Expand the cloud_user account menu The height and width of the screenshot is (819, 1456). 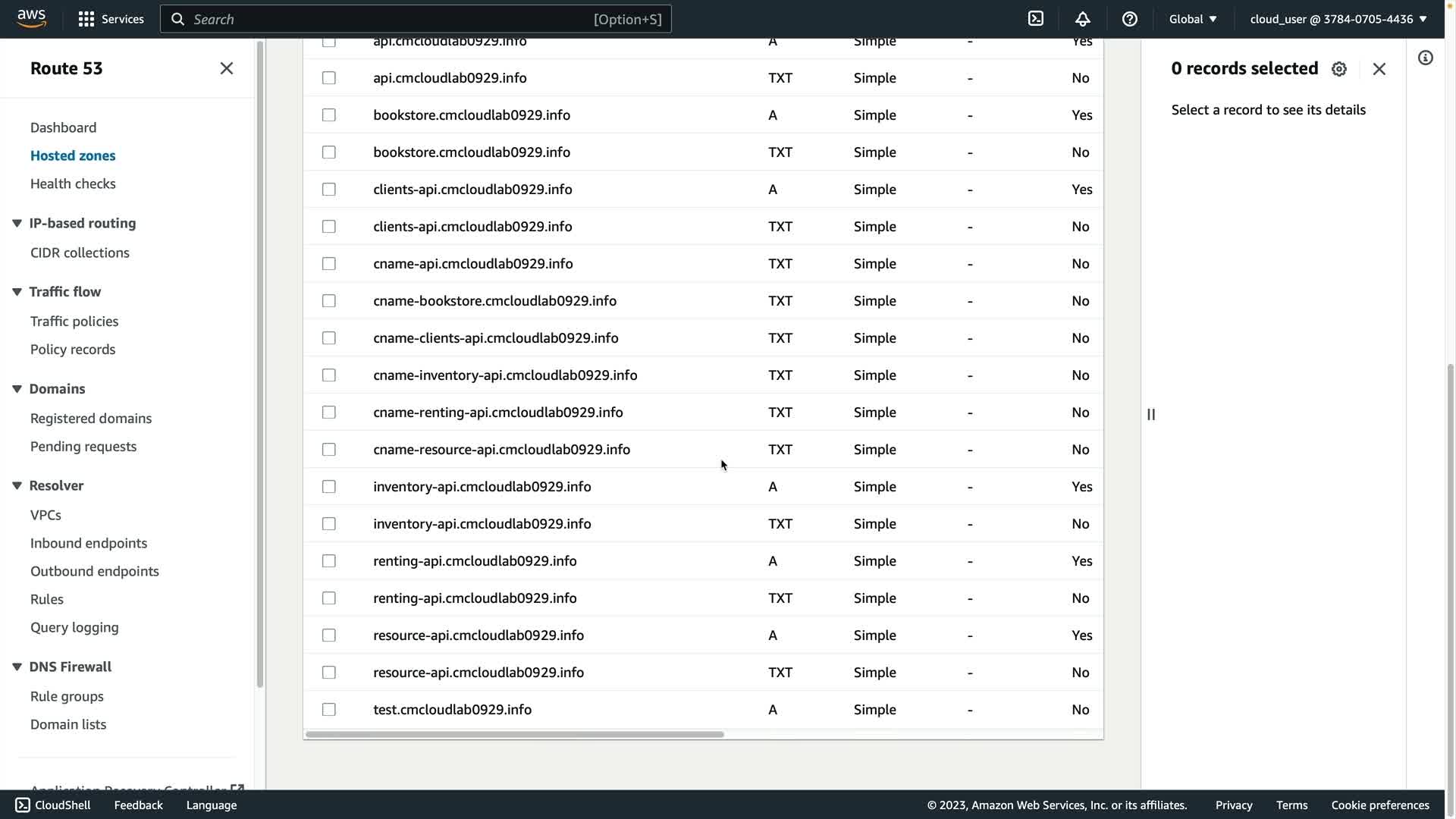tap(1338, 19)
